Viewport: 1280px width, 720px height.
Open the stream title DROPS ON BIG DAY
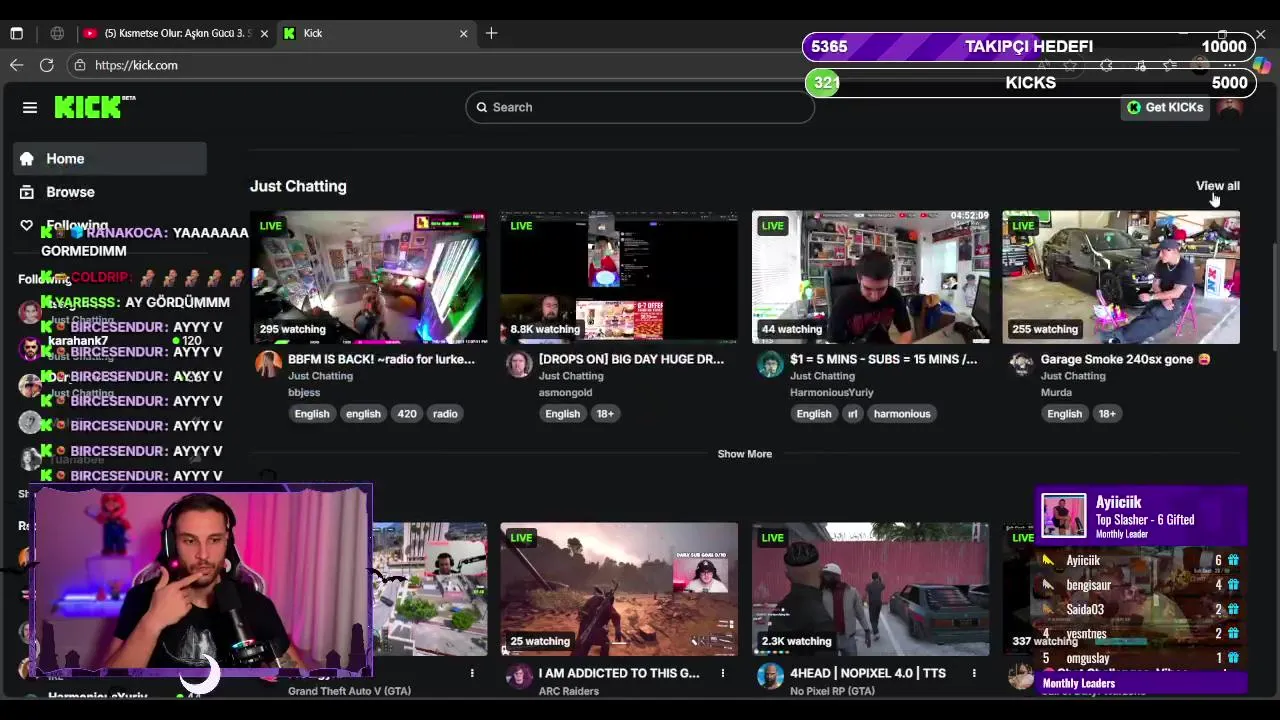(631, 359)
